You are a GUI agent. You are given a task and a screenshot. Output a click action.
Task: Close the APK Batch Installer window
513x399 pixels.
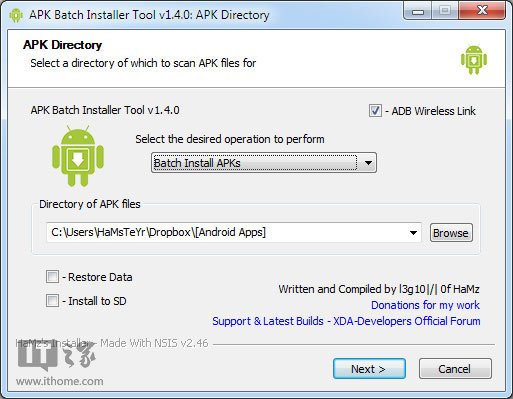[482, 11]
